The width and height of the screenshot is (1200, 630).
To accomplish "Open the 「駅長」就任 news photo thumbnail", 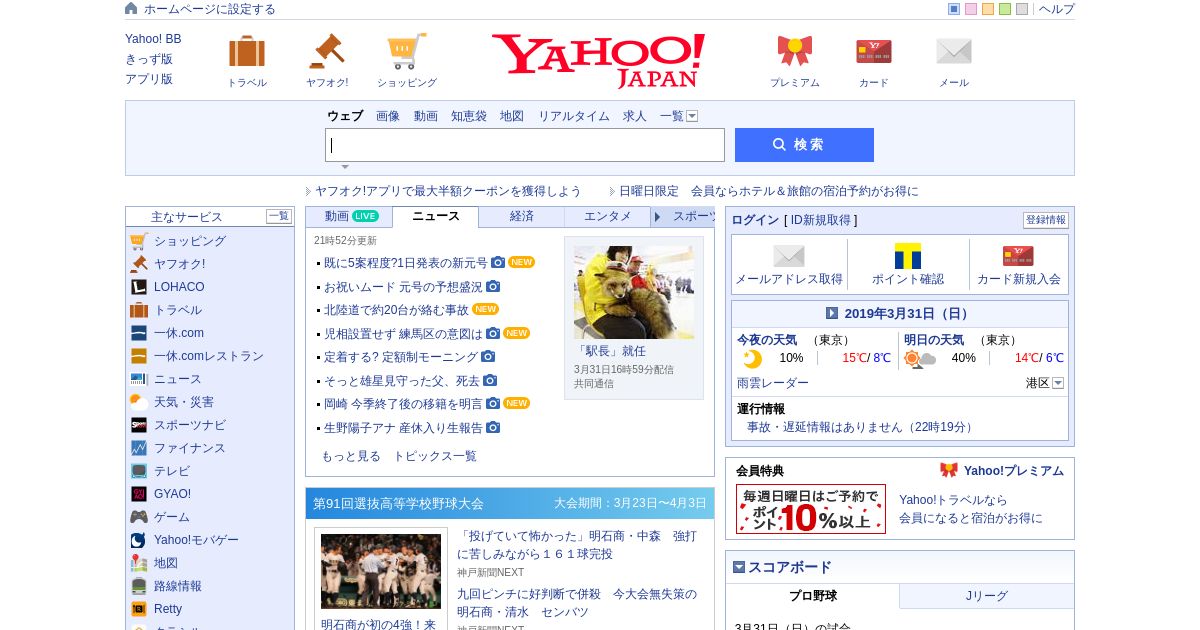I will pos(634,292).
